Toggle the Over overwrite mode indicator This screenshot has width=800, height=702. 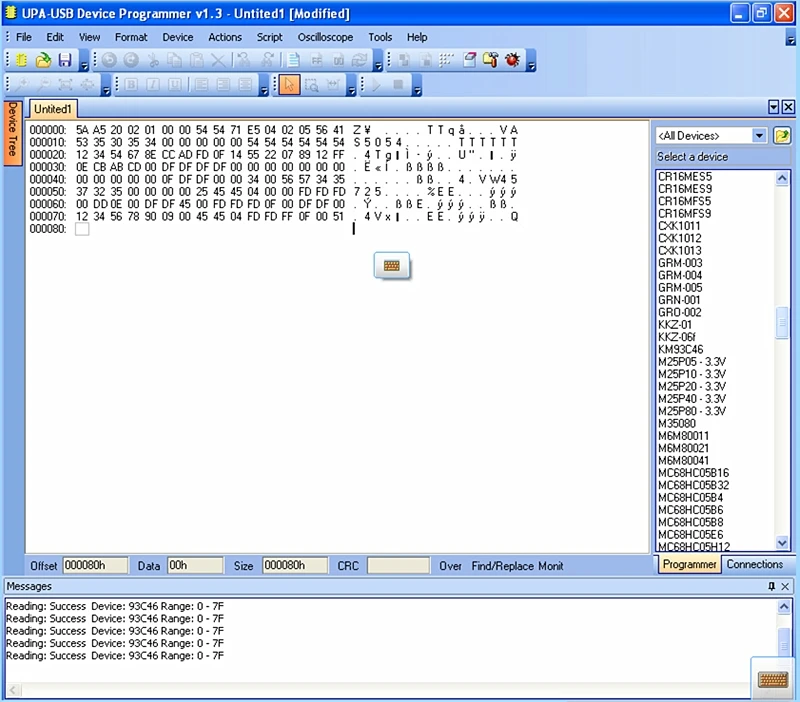click(x=450, y=566)
